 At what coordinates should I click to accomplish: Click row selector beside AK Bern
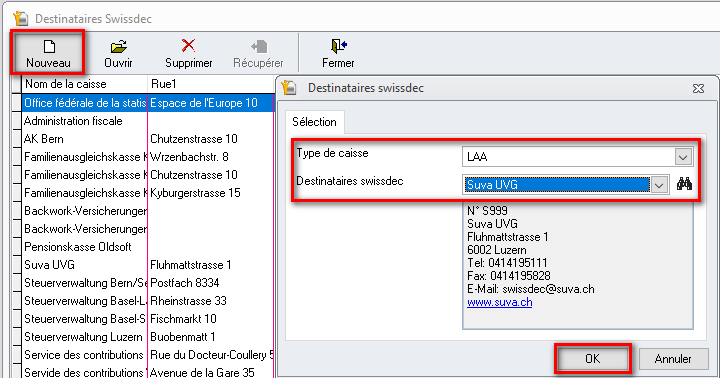click(17, 139)
